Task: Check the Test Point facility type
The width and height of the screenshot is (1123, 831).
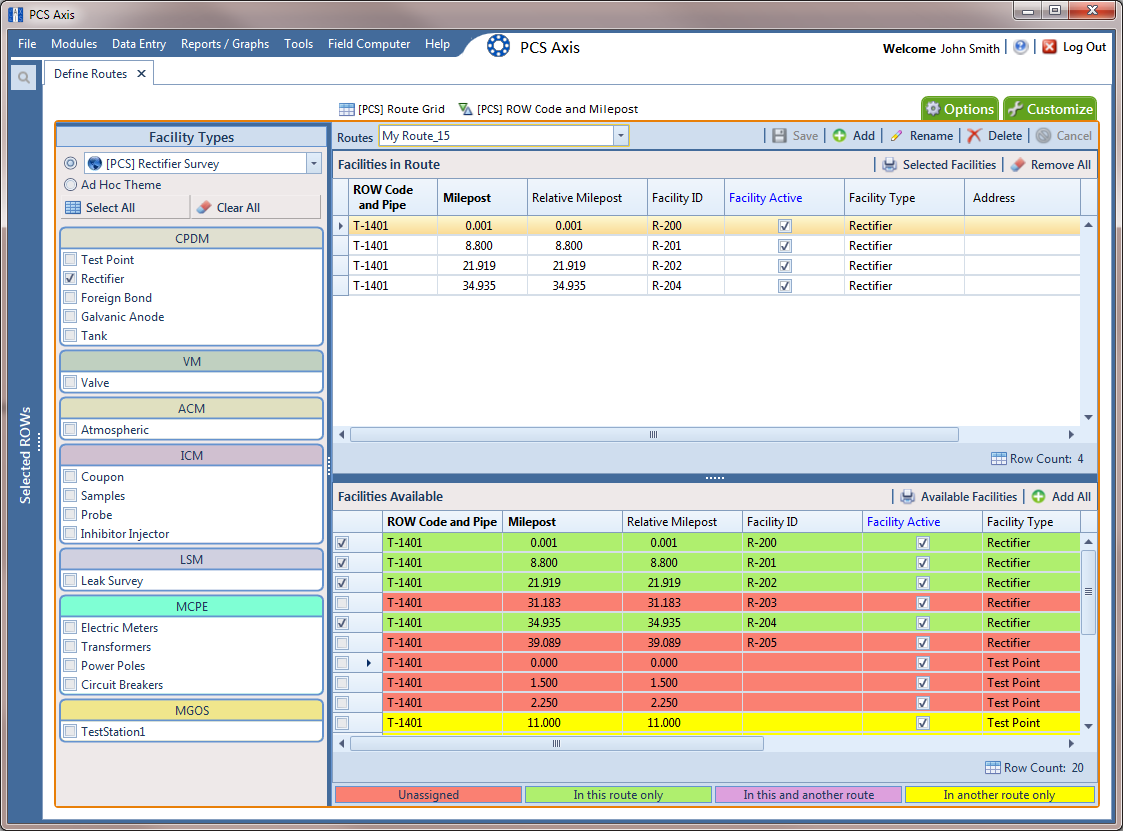Action: pyautogui.click(x=70, y=259)
